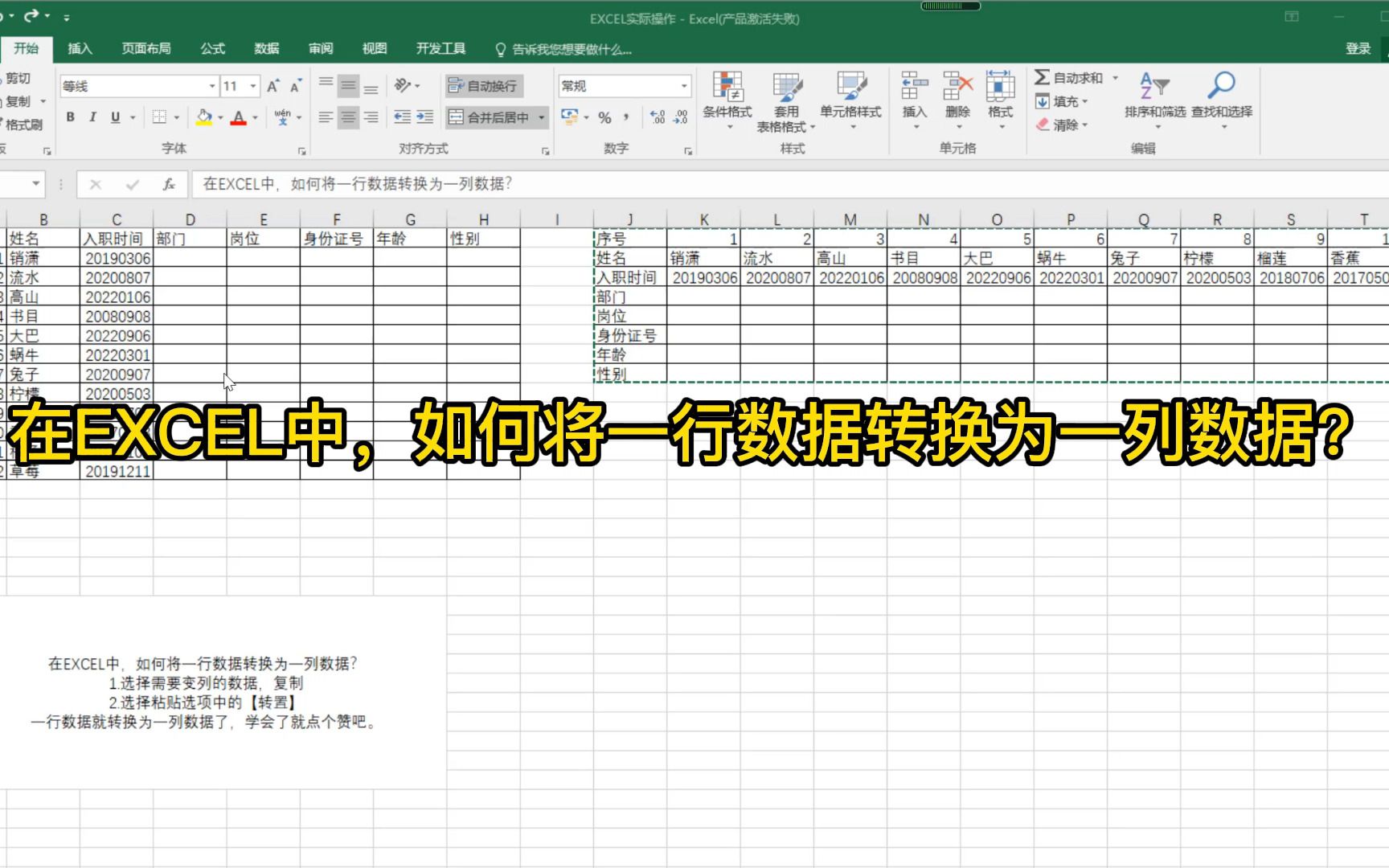Image resolution: width=1389 pixels, height=868 pixels.
Task: Expand fill color dropdown arrow
Action: [x=220, y=117]
